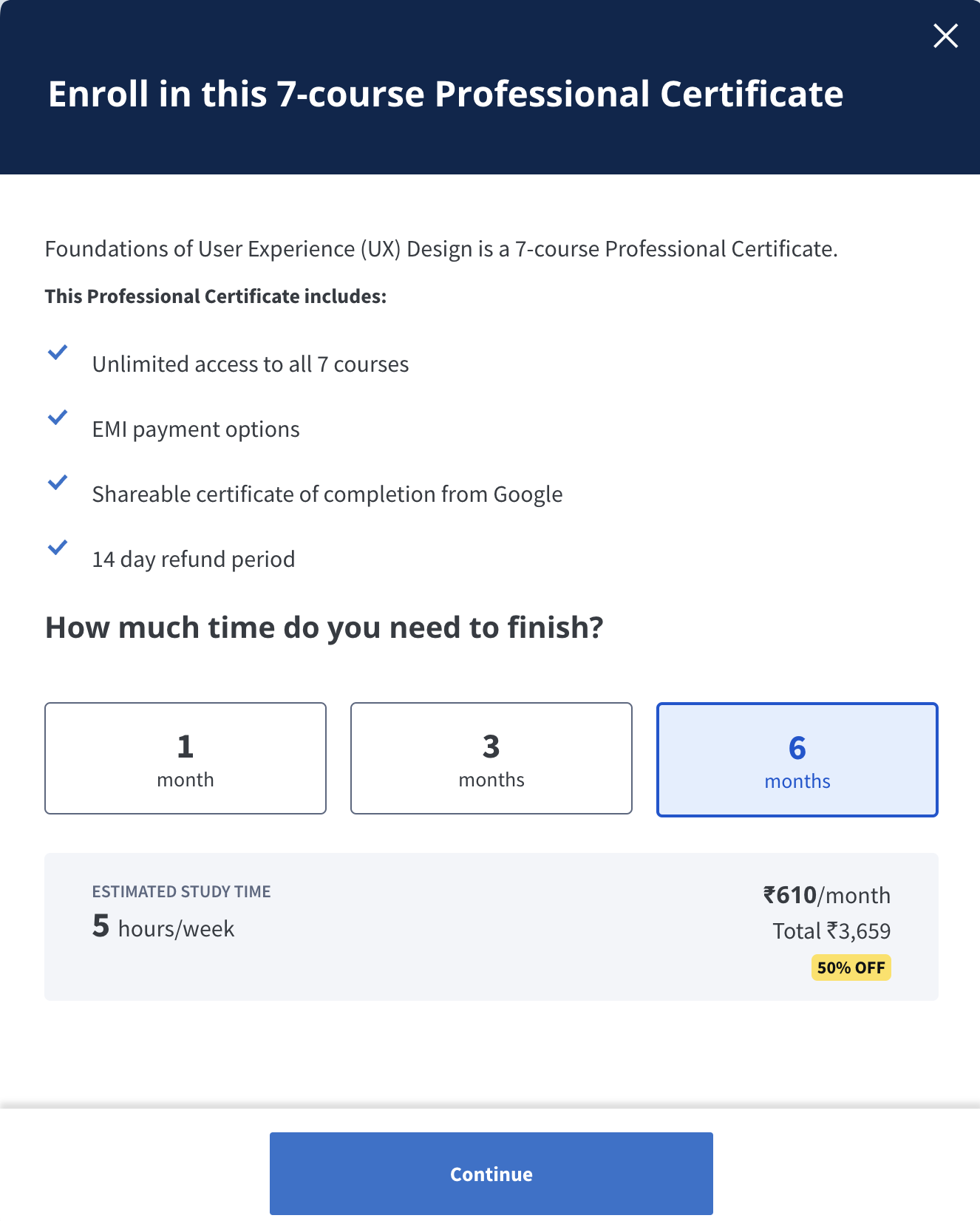This screenshot has height=1221, width=980.
Task: Click 'Unlimited access to all 7 courses' text
Action: point(251,364)
